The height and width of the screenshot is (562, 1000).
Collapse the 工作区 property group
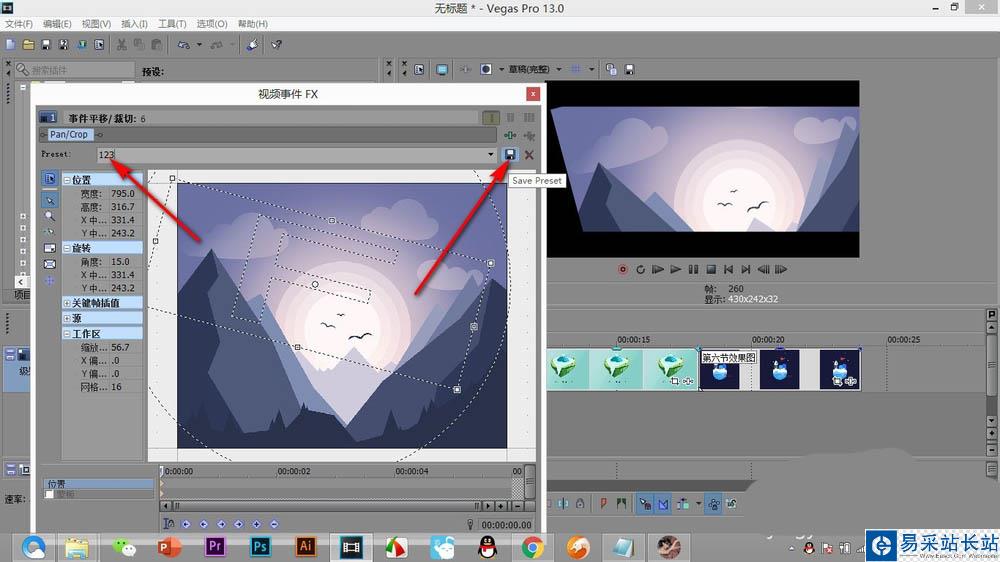tap(67, 334)
